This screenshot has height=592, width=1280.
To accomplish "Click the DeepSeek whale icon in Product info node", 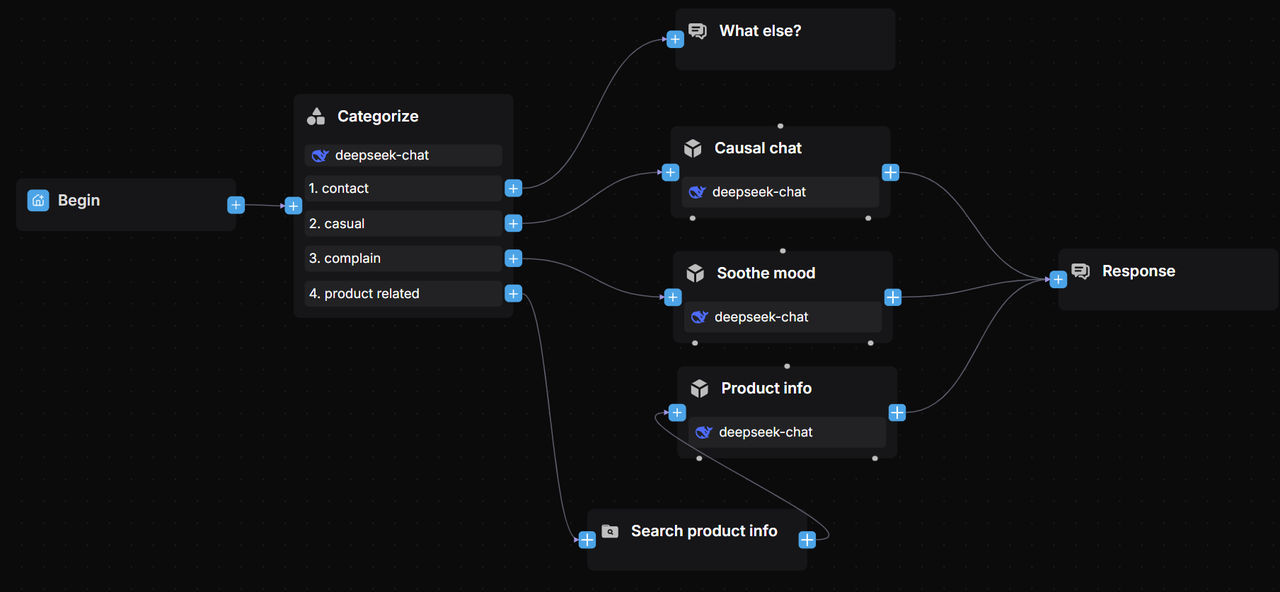I will pyautogui.click(x=703, y=432).
